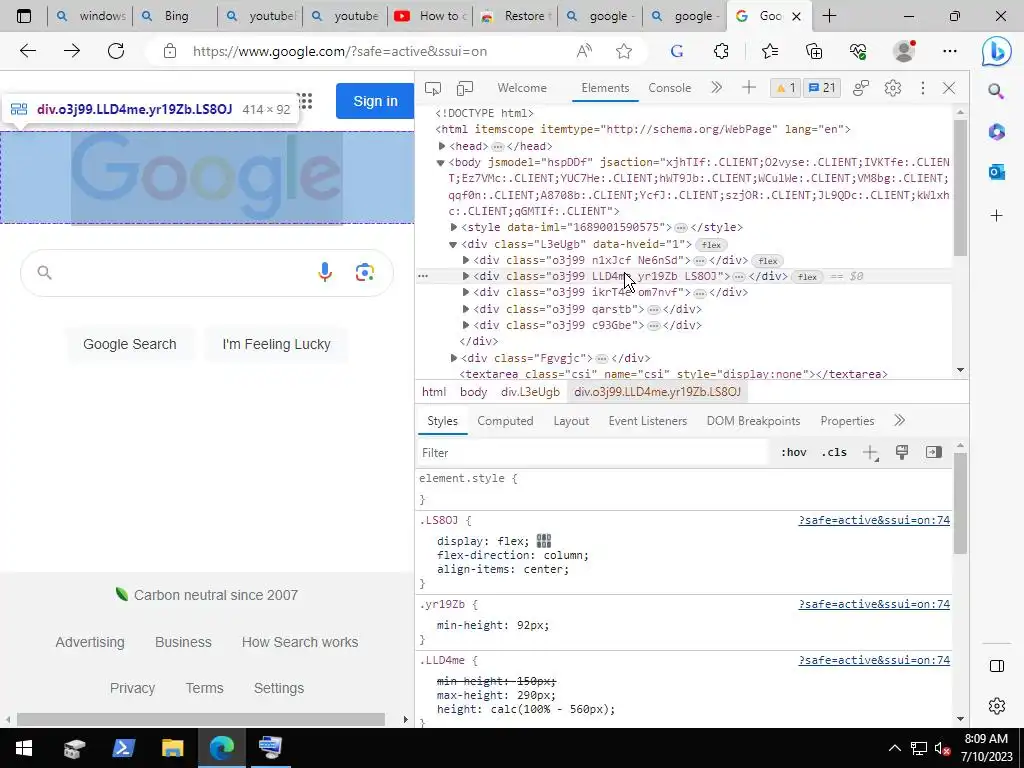The height and width of the screenshot is (768, 1024).
Task: Toggle :hov element state panel
Action: 793,453
